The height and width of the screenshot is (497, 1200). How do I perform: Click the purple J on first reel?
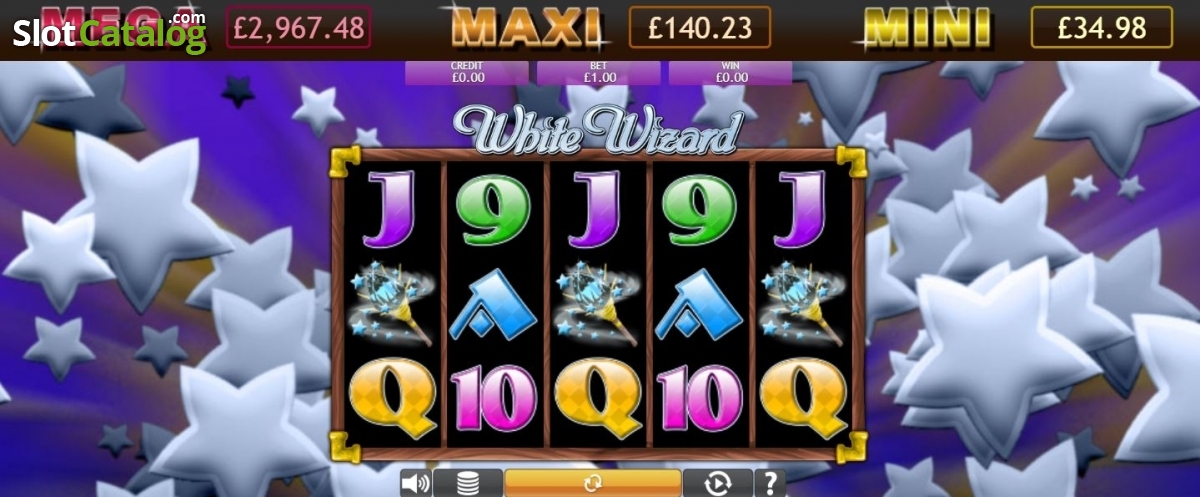click(x=391, y=209)
